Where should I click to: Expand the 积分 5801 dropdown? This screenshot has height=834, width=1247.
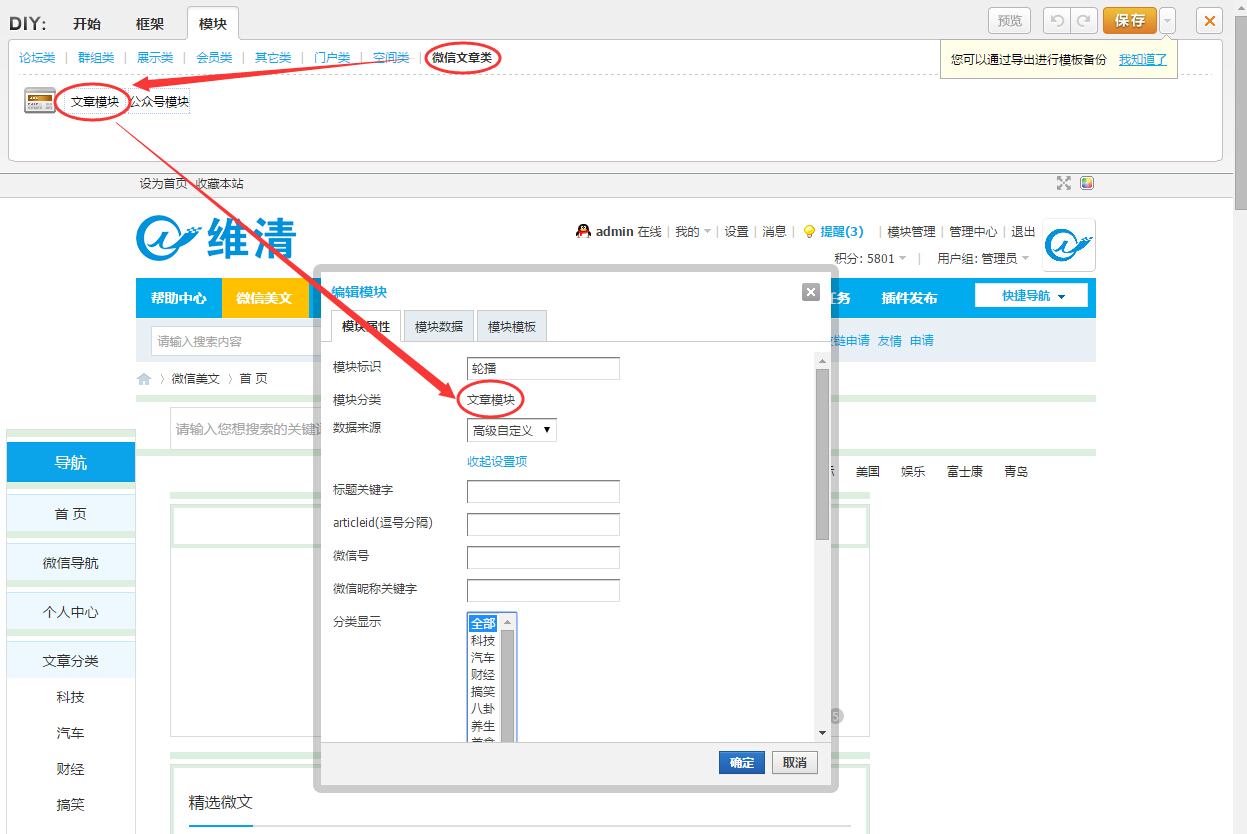tap(871, 258)
